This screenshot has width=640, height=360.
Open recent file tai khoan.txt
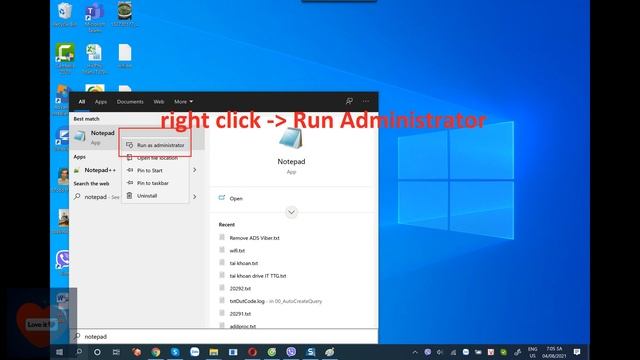(244, 263)
